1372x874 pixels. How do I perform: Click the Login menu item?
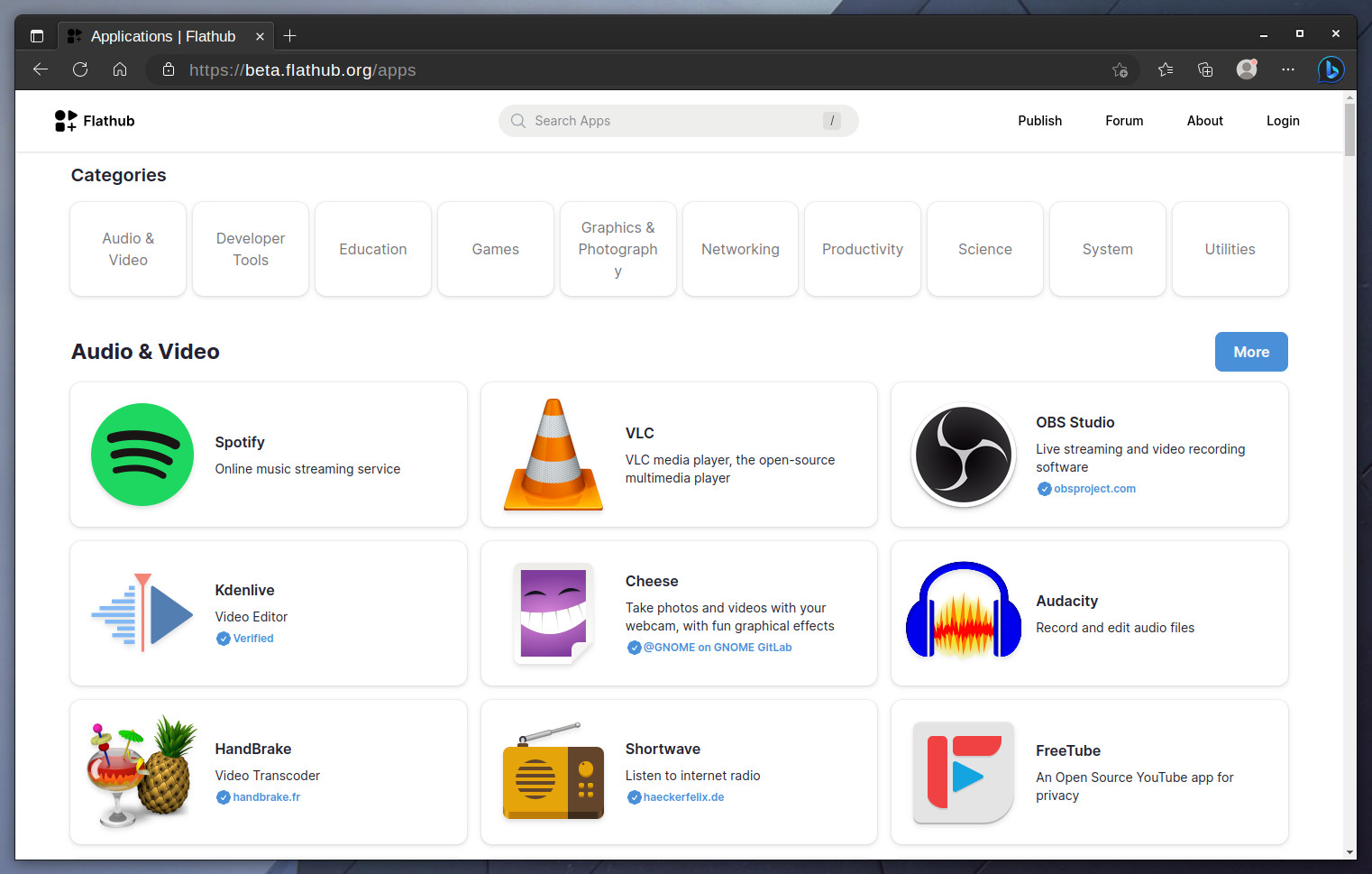point(1283,121)
